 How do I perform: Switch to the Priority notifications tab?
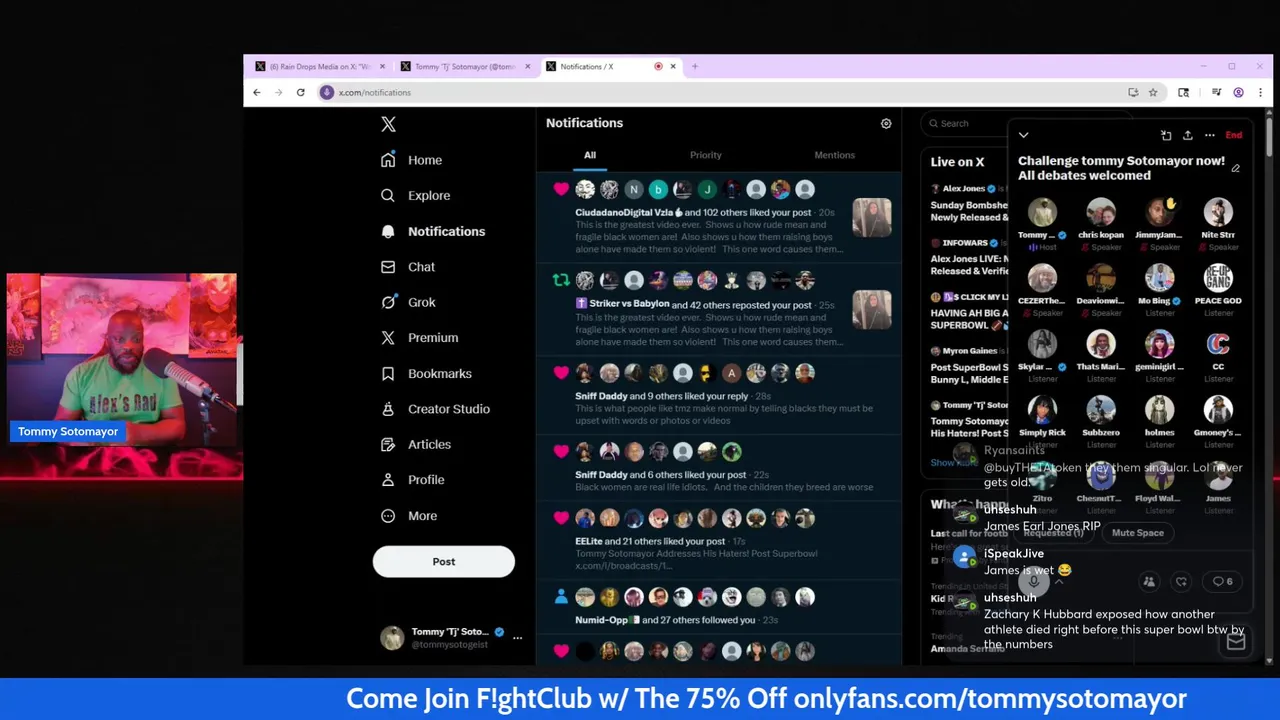(705, 155)
